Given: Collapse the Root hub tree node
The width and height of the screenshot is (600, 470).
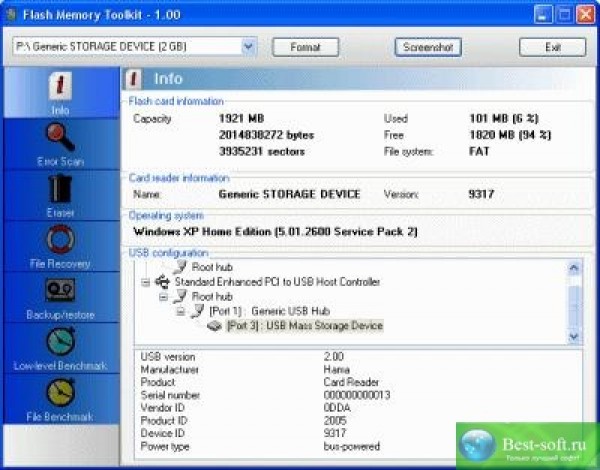Looking at the screenshot, I should pos(164,297).
